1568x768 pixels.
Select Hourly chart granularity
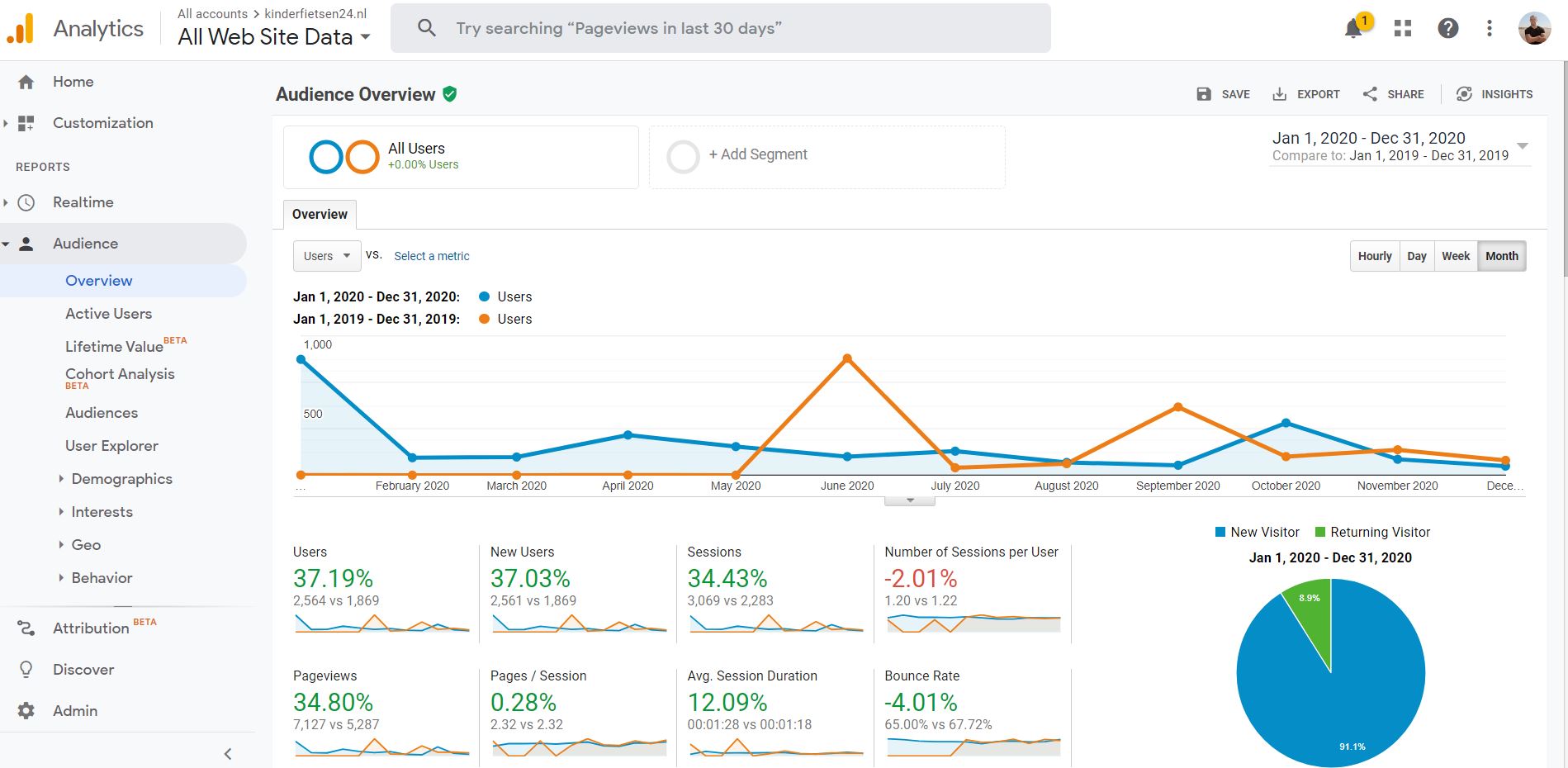coord(1375,256)
